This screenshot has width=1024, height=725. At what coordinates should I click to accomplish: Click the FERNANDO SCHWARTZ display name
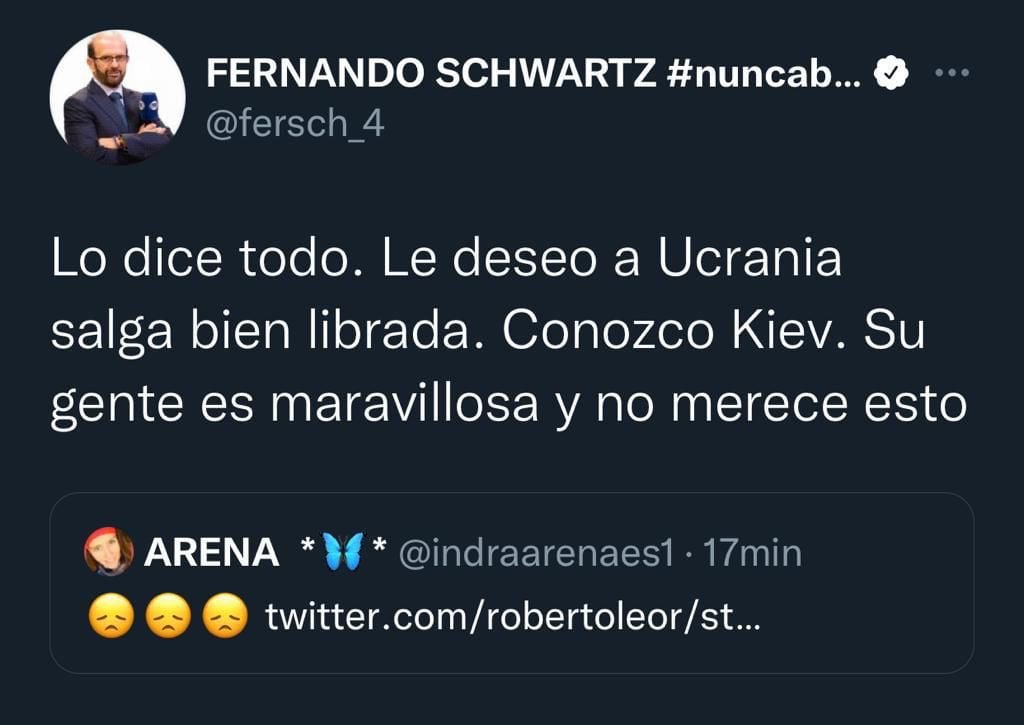point(431,72)
